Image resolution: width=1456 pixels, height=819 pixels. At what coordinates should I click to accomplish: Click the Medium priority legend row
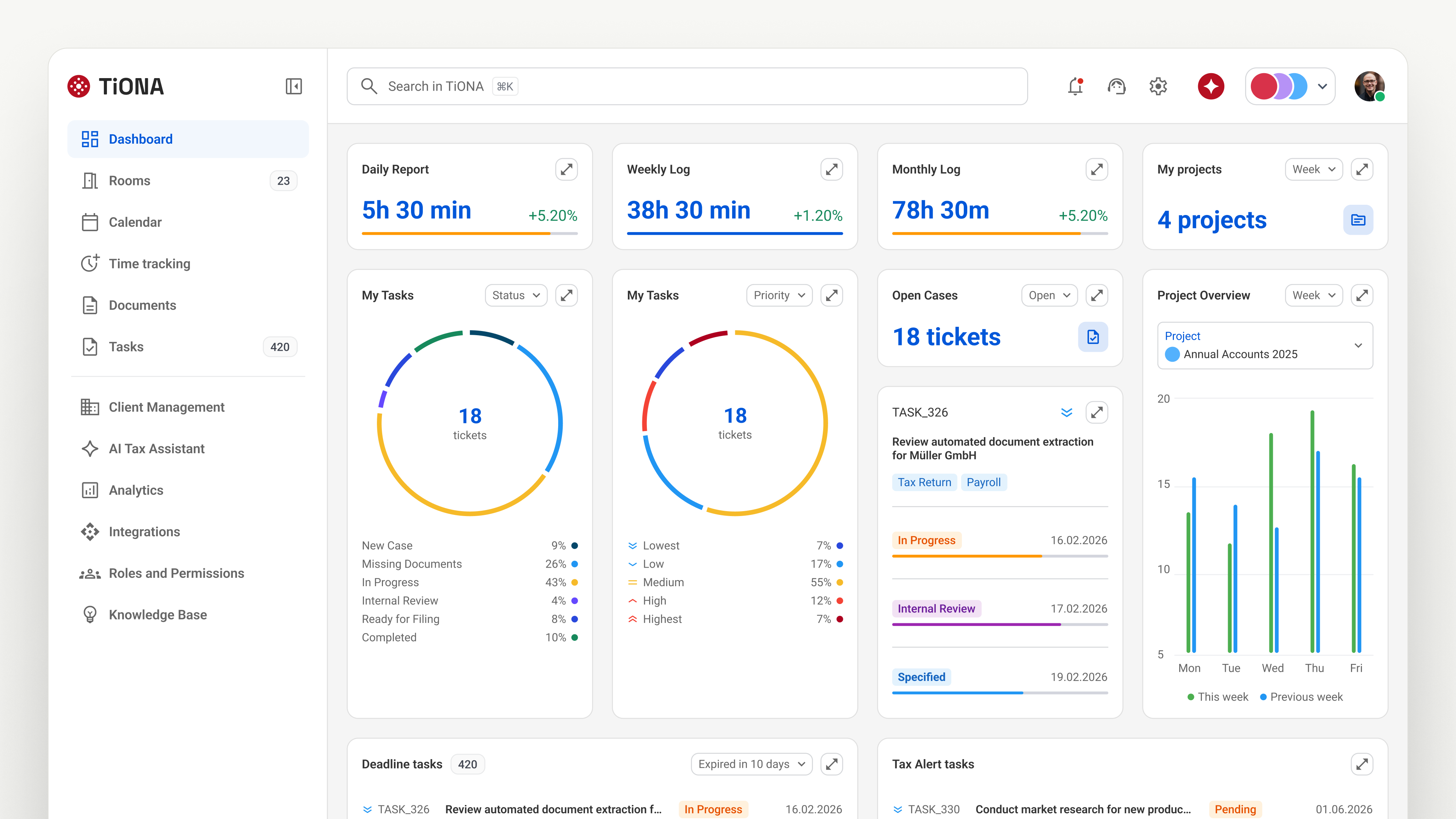click(735, 582)
